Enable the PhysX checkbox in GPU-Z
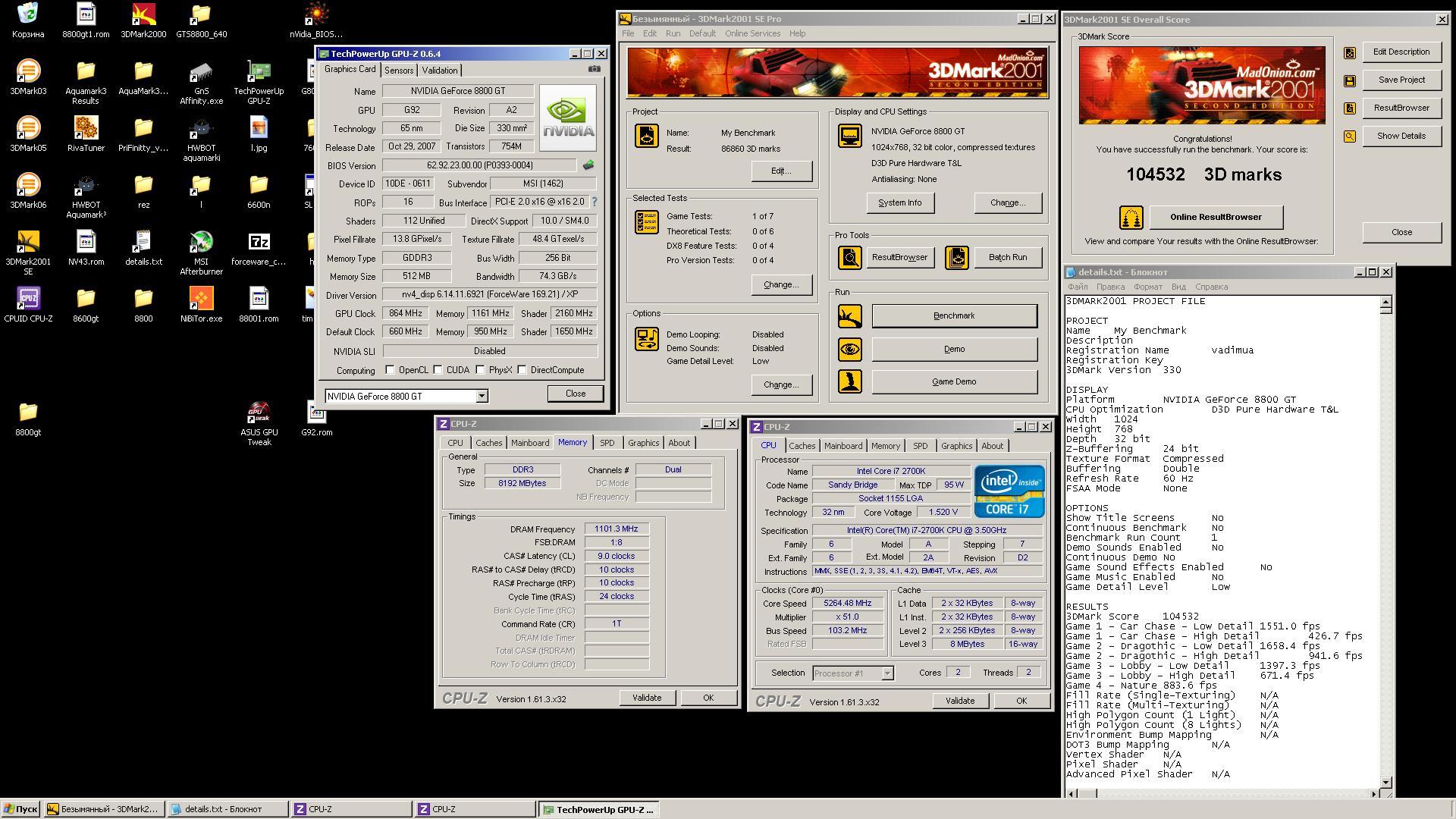1456x819 pixels. [480, 370]
